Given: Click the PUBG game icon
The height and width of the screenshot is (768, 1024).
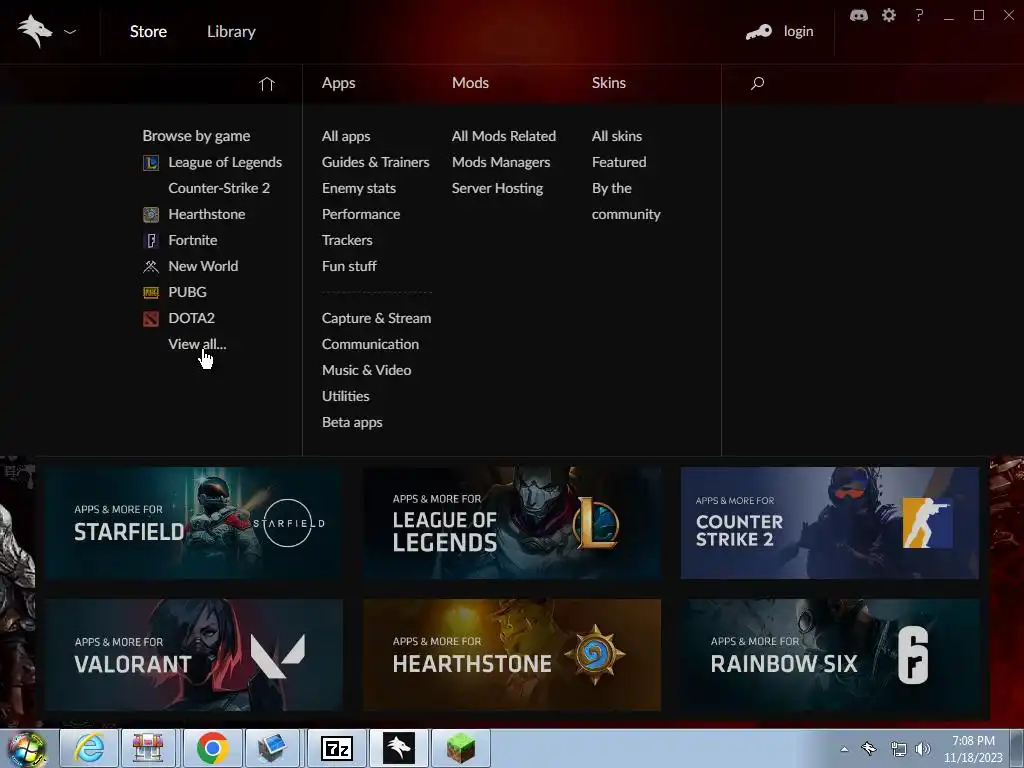Looking at the screenshot, I should click(x=151, y=293).
